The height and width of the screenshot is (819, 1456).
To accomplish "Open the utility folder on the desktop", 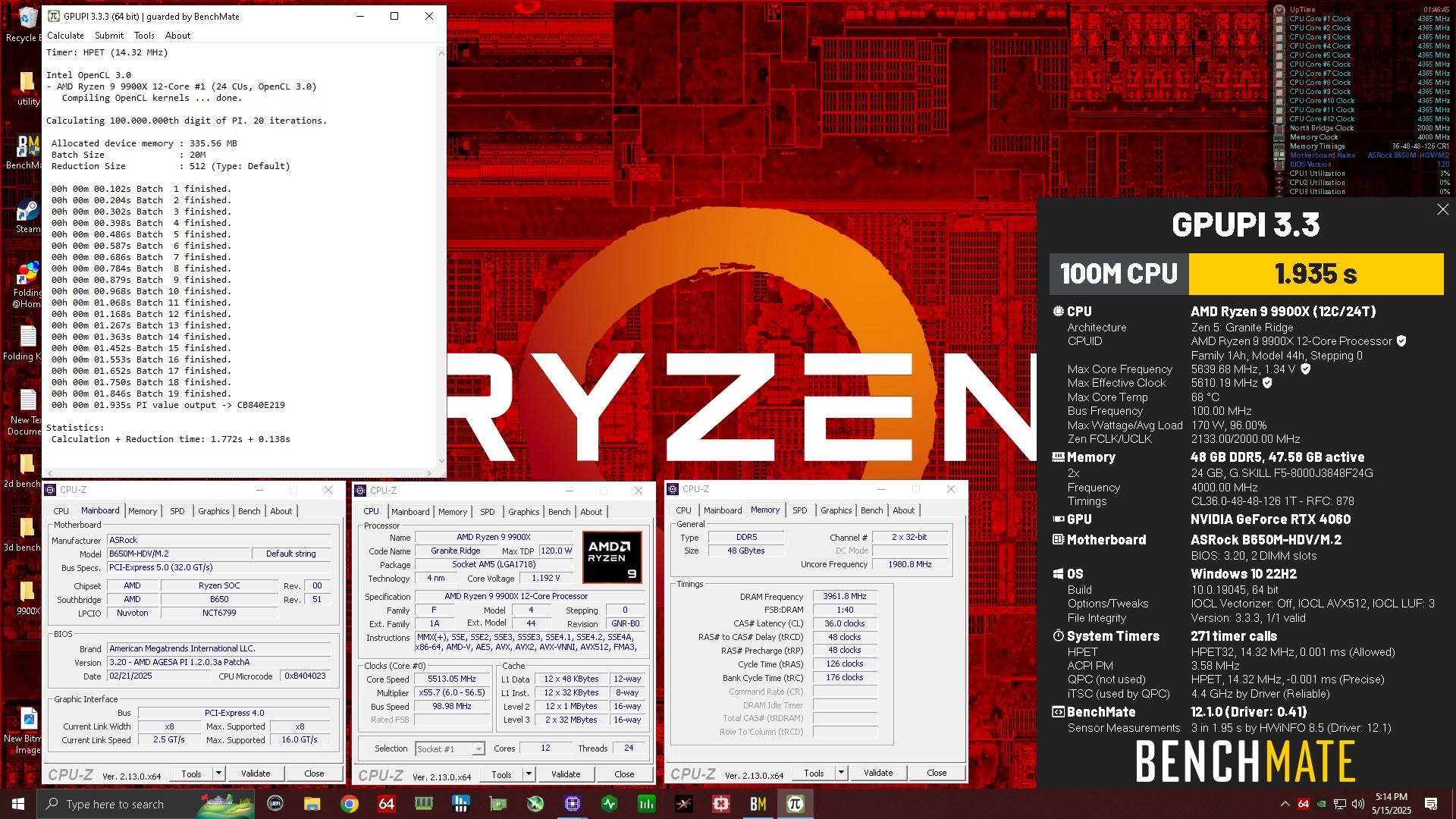I will pos(27,89).
